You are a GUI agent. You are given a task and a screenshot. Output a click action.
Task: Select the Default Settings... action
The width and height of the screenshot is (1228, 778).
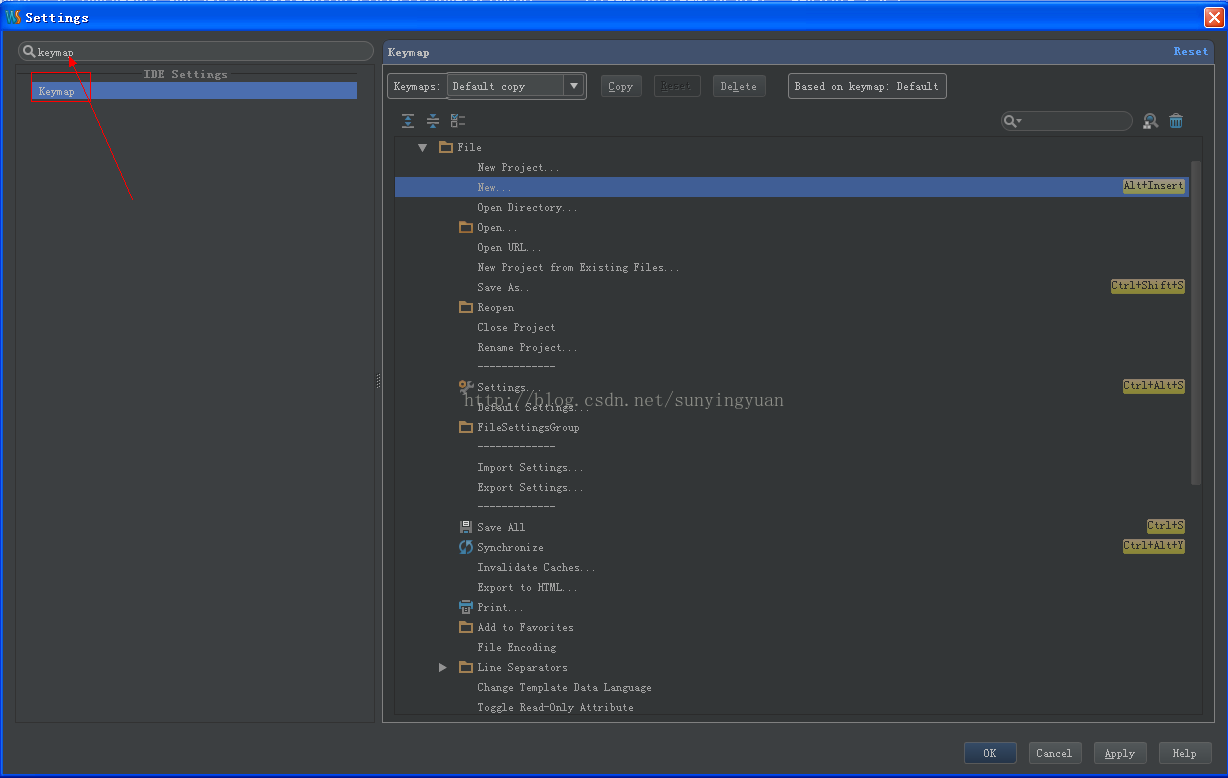[533, 408]
